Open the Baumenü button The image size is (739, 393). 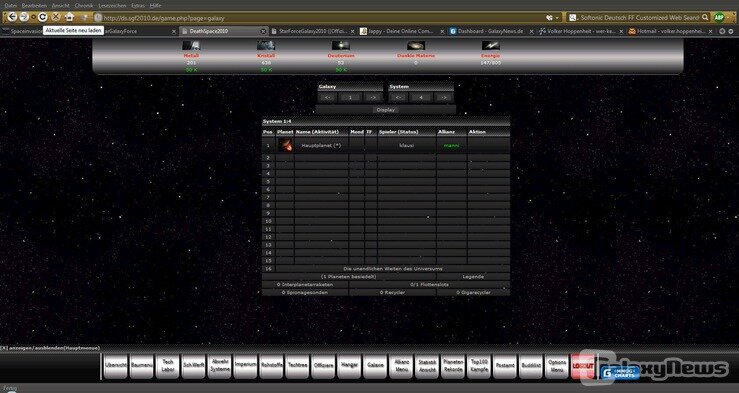click(x=142, y=366)
